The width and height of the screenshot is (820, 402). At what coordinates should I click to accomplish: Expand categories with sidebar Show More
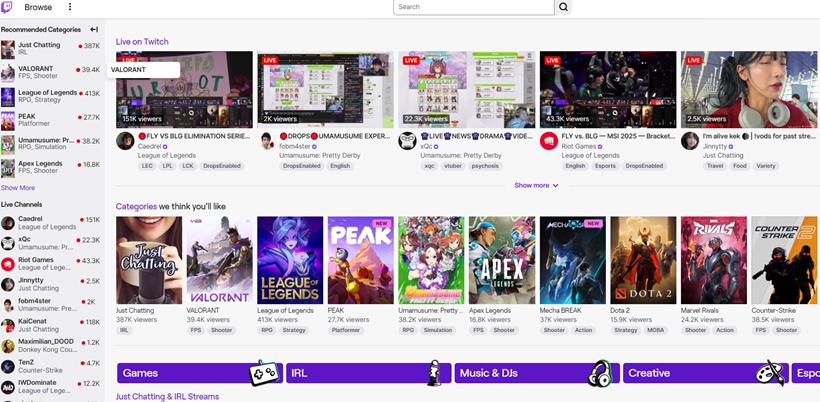pos(18,187)
